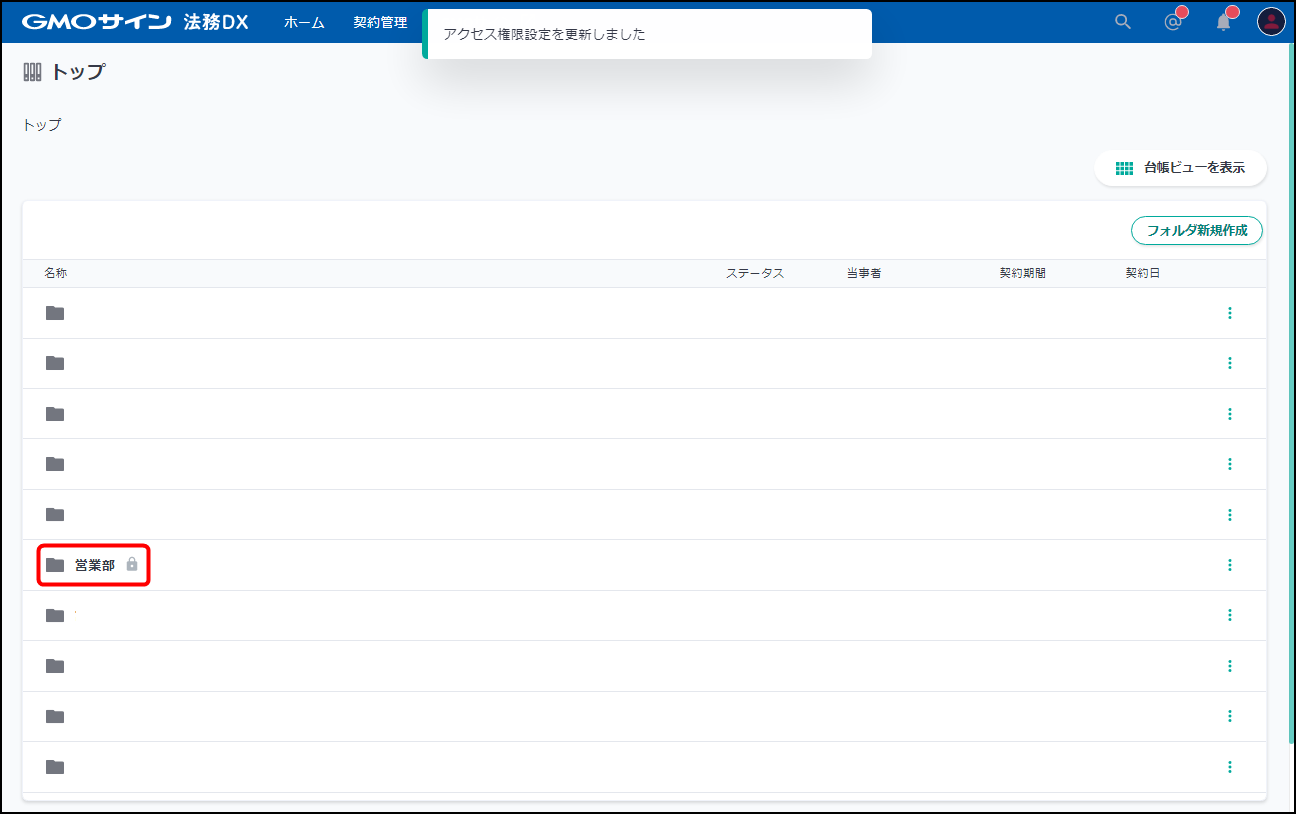Click the GMOサイン 法務DX logo
1296x814 pixels.
click(x=135, y=22)
